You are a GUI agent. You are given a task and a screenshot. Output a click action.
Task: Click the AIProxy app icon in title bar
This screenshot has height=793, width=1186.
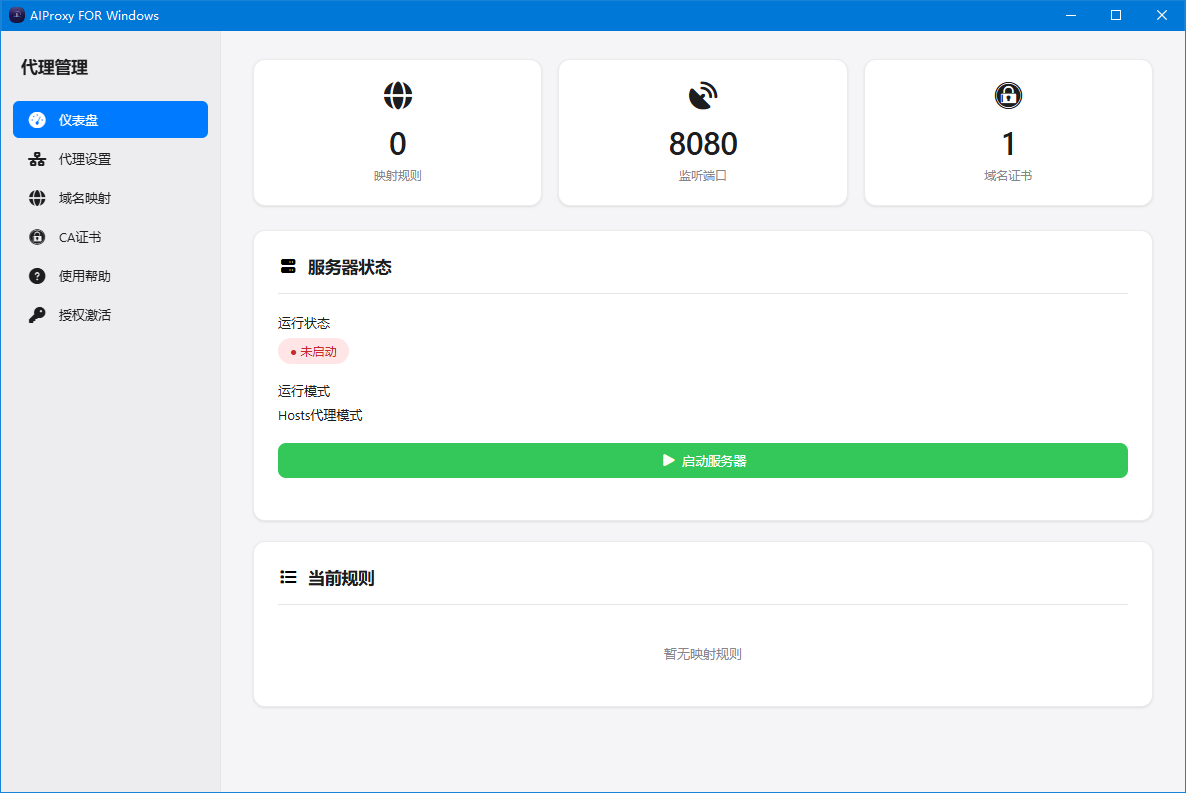click(x=17, y=15)
